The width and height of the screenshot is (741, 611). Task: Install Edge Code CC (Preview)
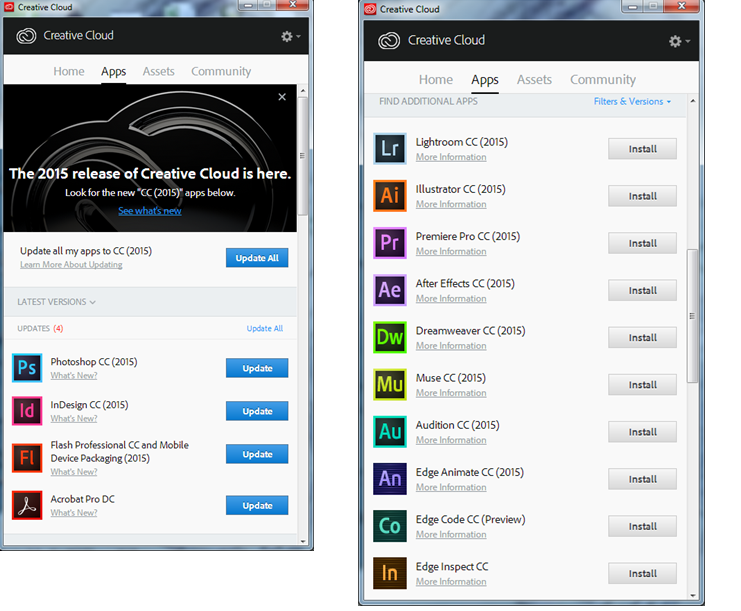[642, 526]
